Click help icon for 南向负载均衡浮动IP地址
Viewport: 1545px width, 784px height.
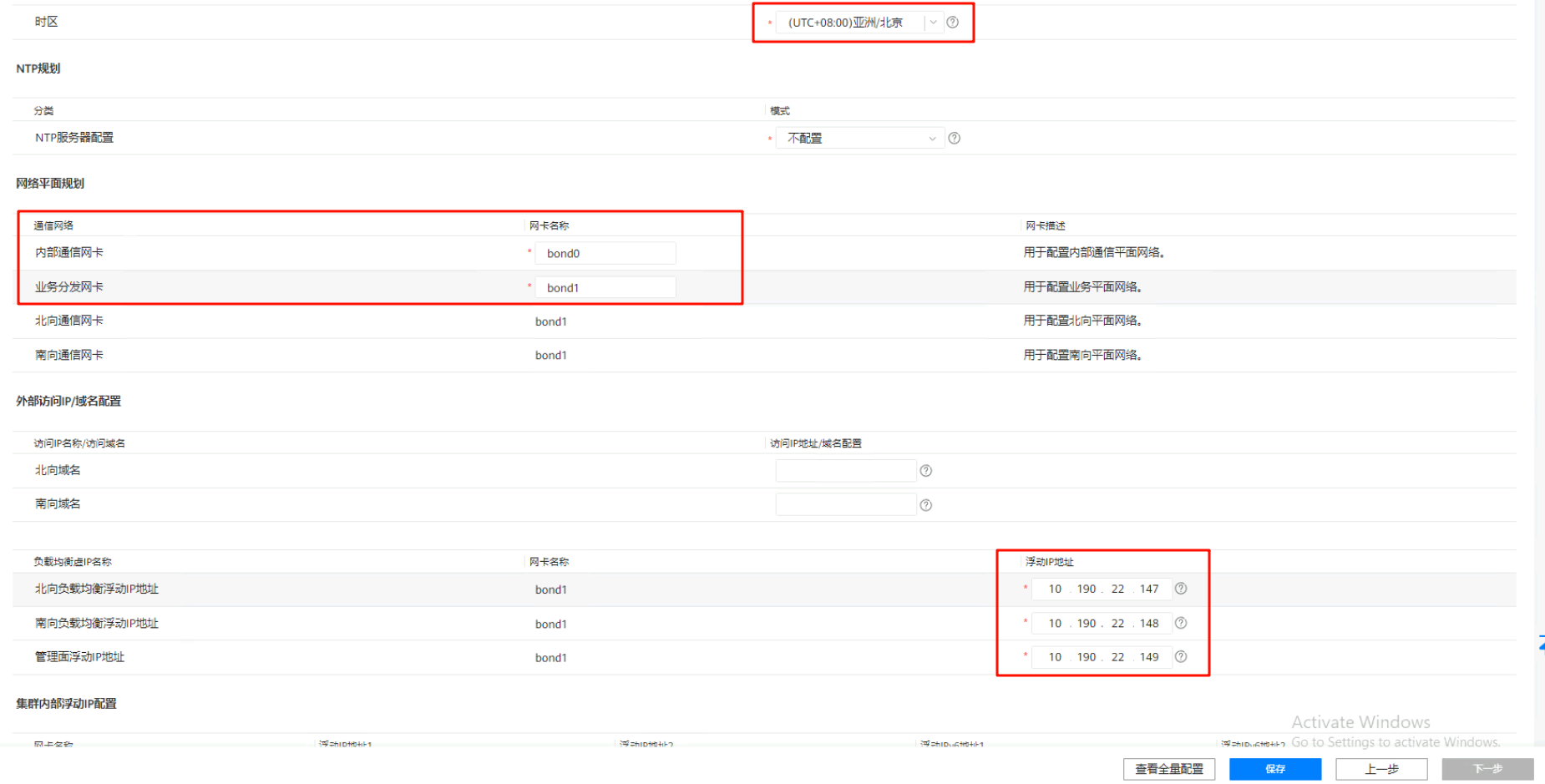pos(1181,623)
